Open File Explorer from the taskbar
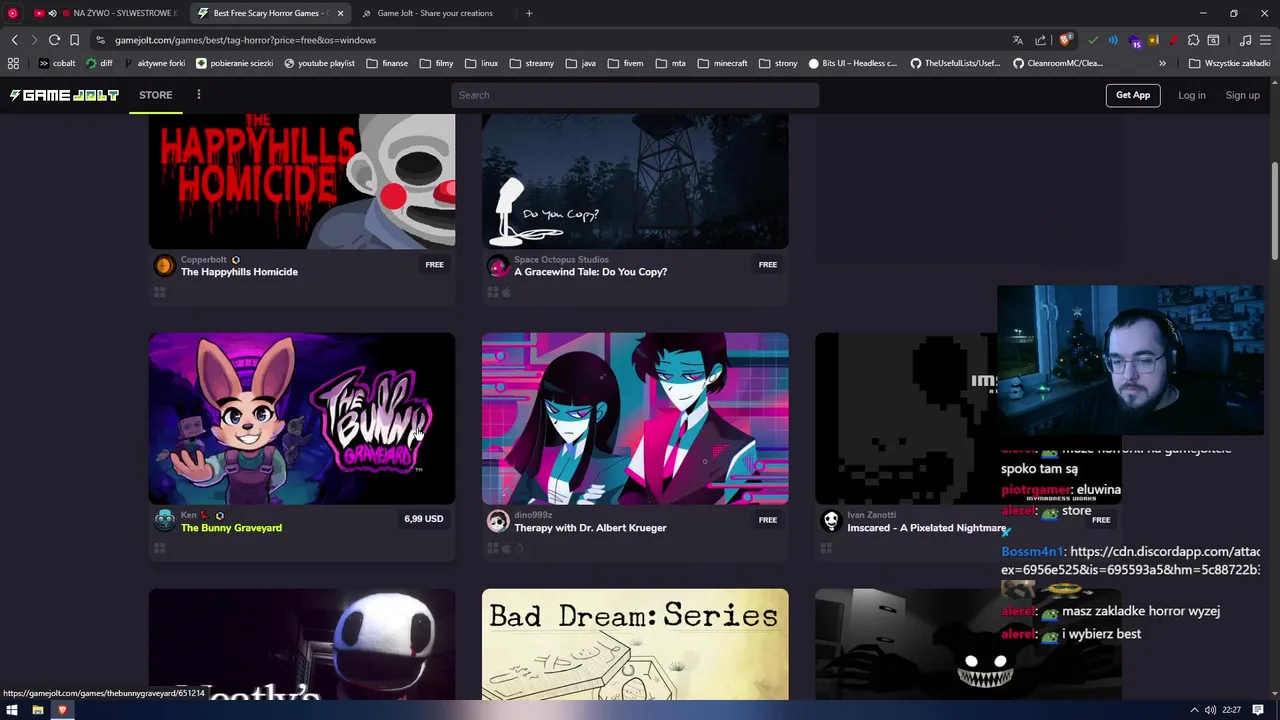1280x720 pixels. pyautogui.click(x=37, y=710)
